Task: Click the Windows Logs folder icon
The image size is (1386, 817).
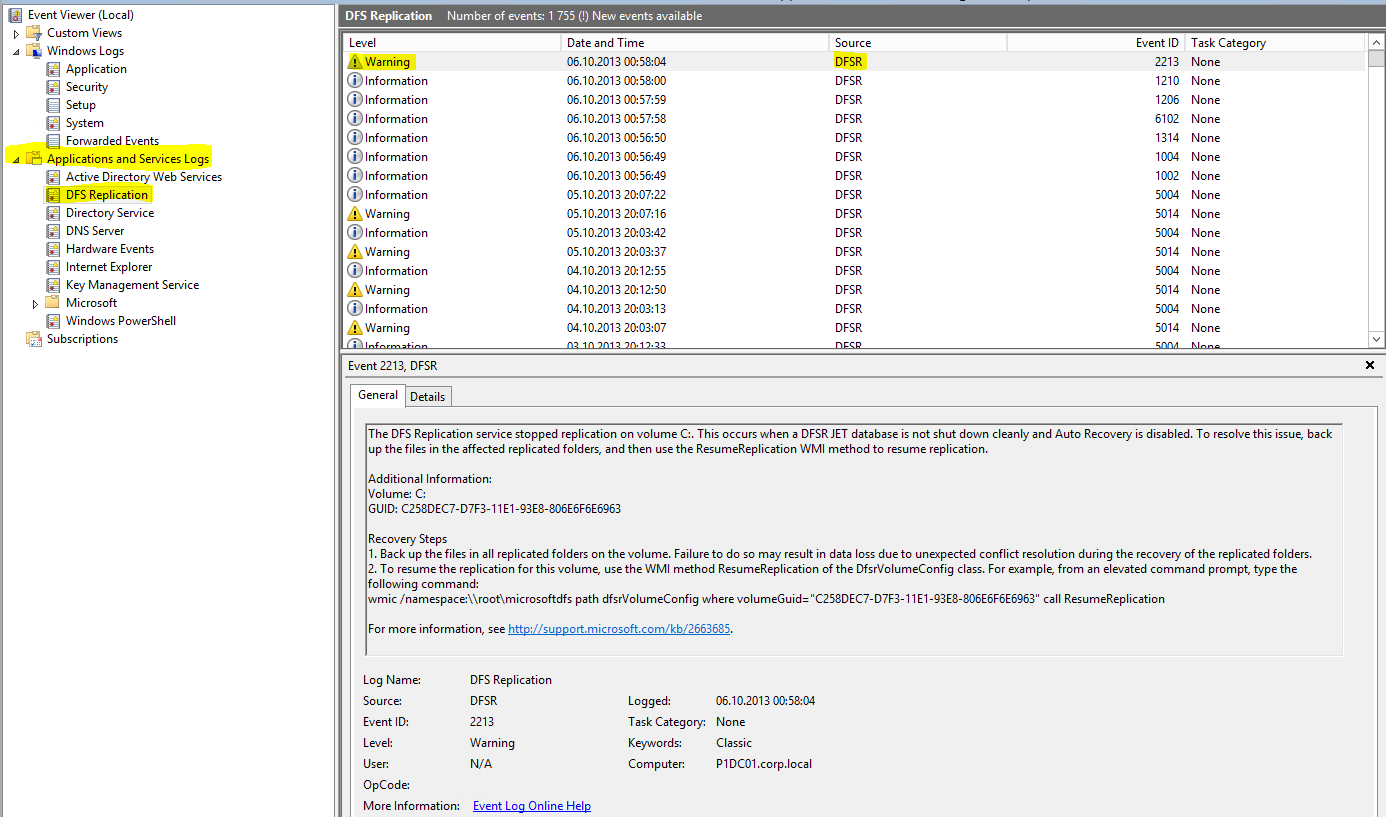Action: (x=34, y=51)
